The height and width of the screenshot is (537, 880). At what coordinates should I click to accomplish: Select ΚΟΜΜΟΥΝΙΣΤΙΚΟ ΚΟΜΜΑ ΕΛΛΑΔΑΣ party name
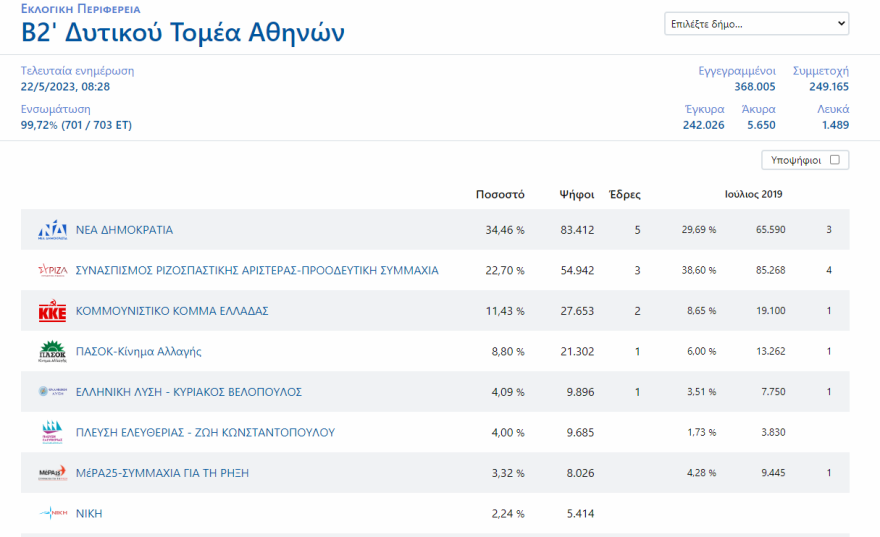172,311
